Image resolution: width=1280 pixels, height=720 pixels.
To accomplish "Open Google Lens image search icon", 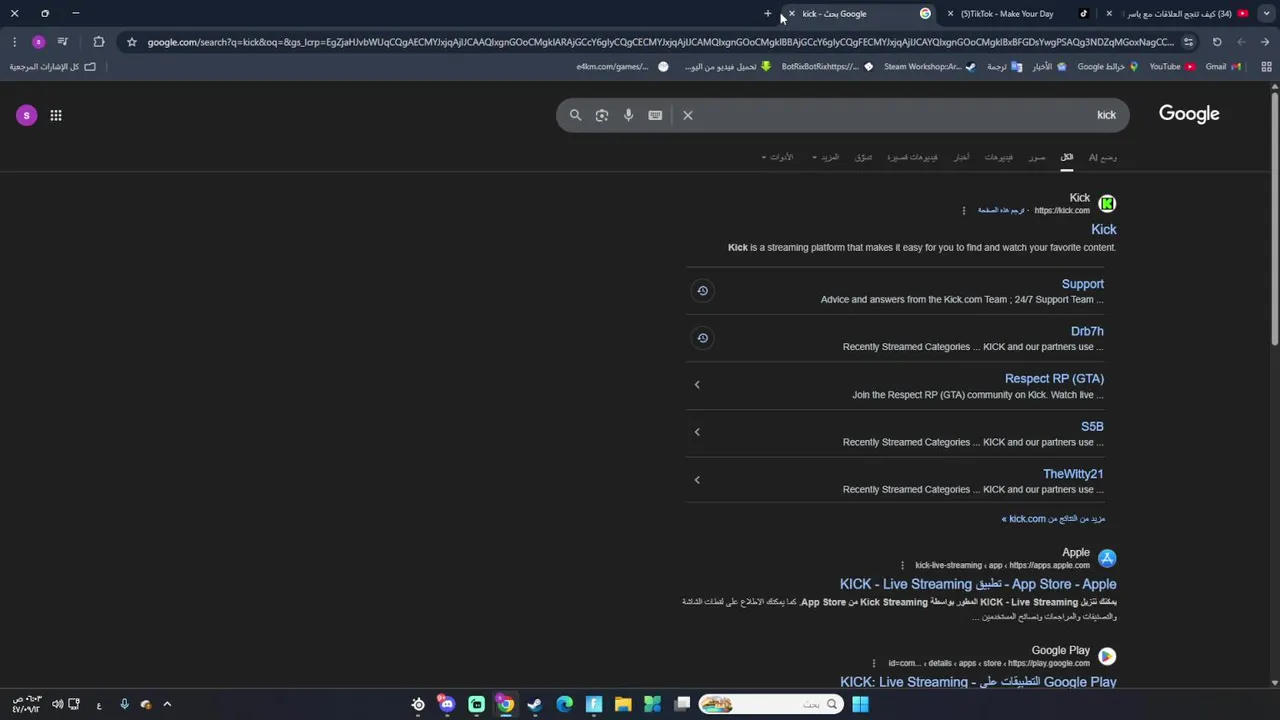I will 602,115.
